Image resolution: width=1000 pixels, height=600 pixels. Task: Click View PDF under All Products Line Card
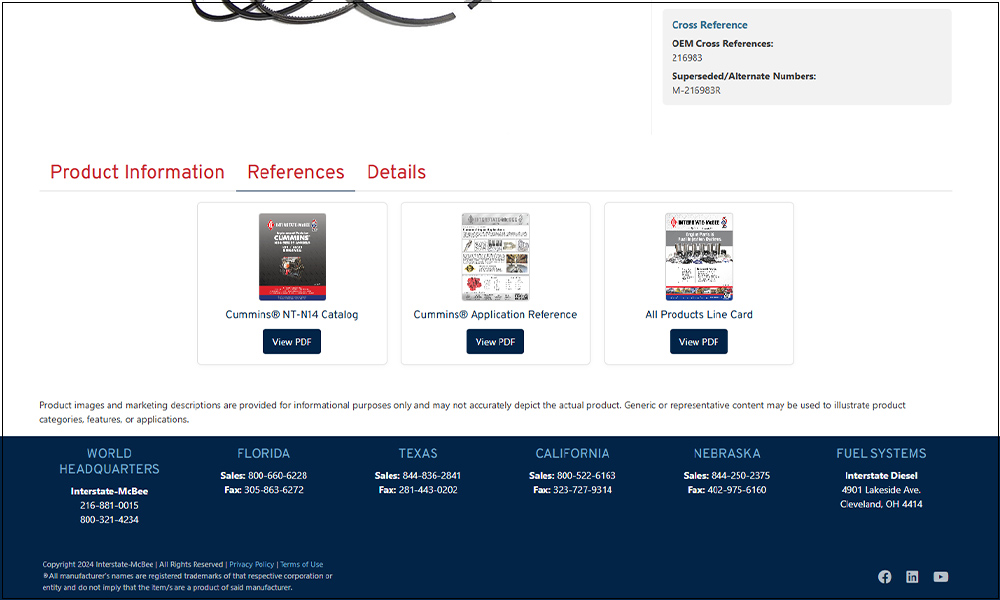click(699, 342)
